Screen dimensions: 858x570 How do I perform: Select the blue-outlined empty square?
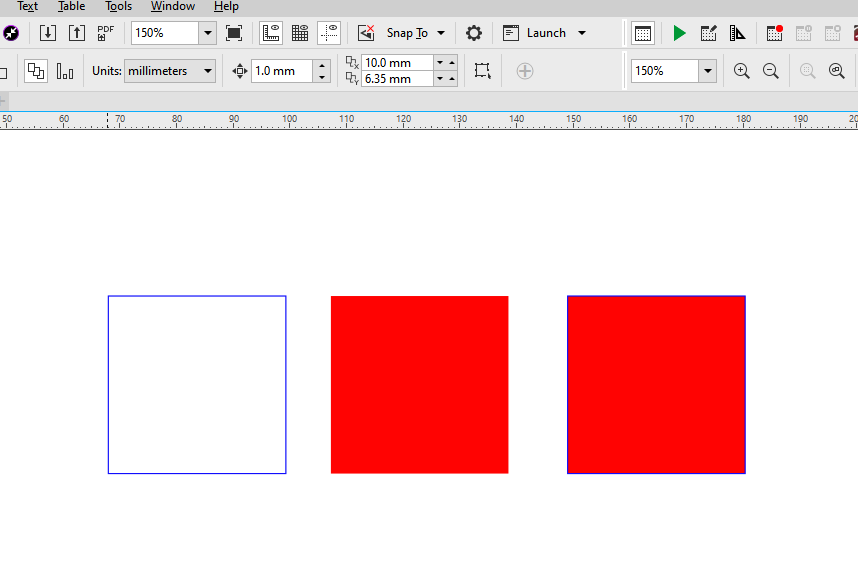[197, 385]
